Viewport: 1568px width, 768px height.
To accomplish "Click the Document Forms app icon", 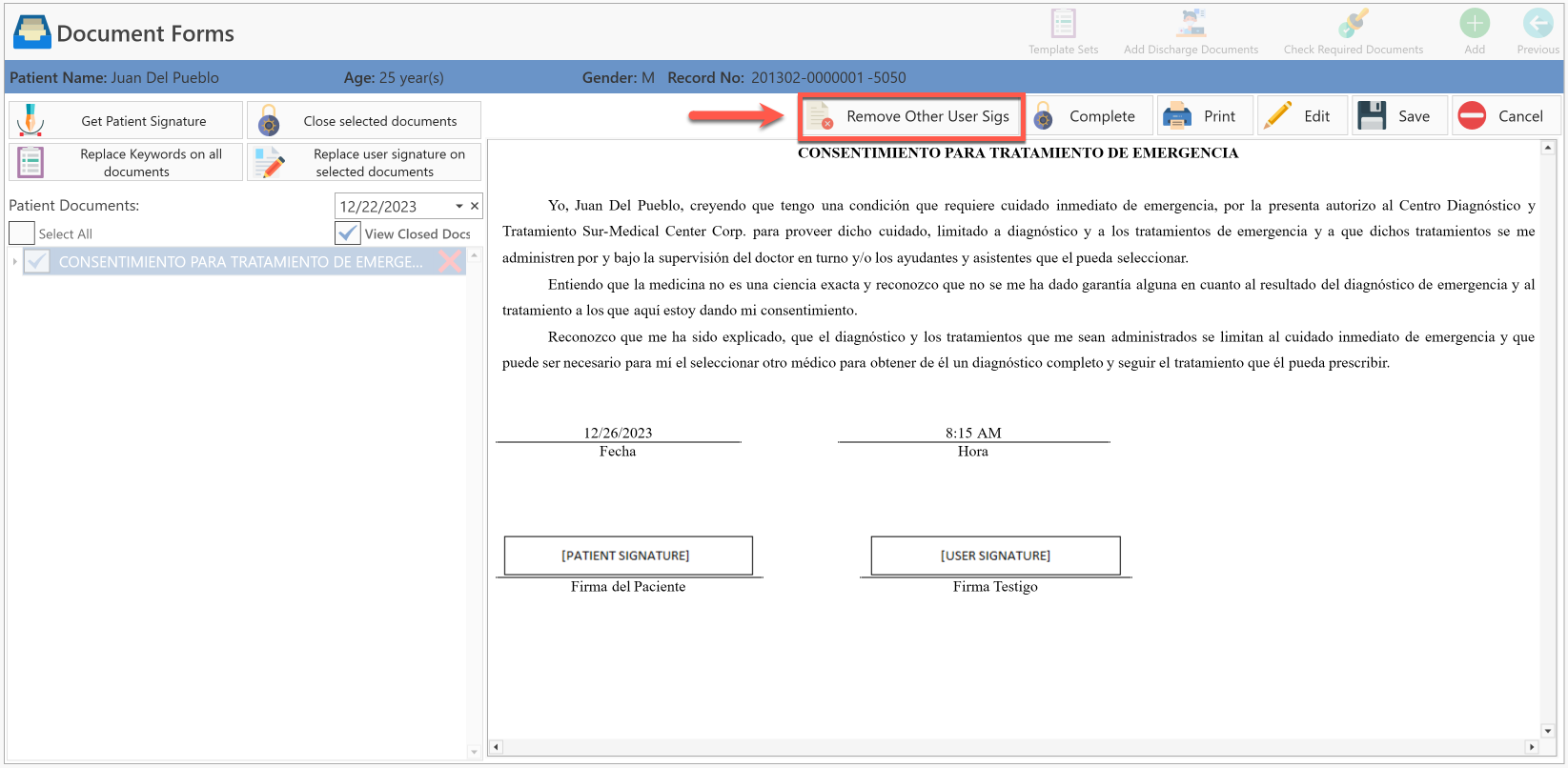I will [x=31, y=32].
